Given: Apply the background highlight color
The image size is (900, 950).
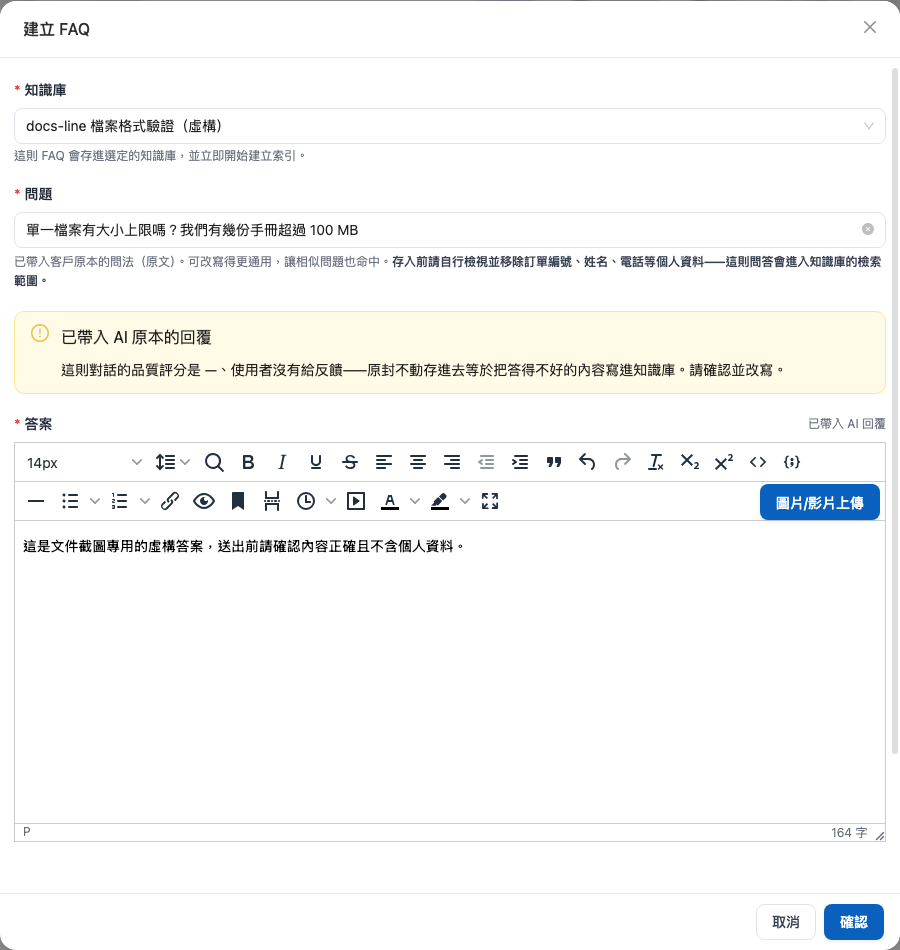Looking at the screenshot, I should (440, 501).
